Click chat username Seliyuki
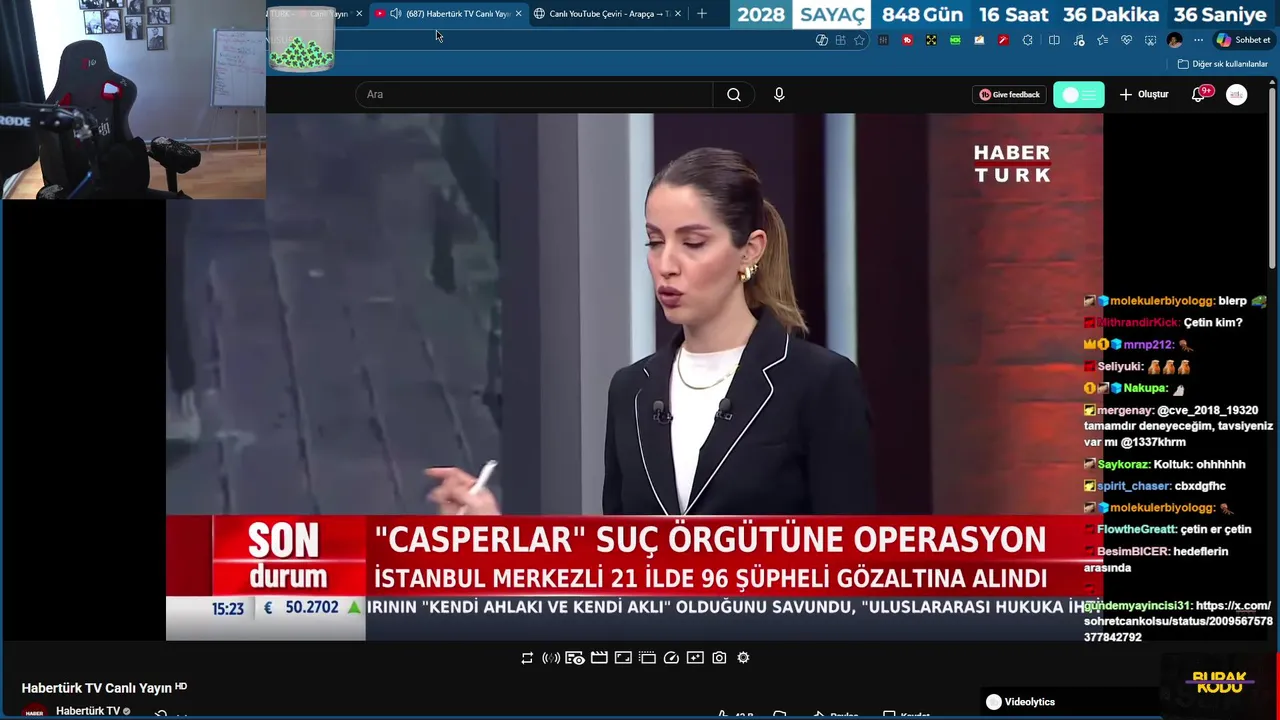Viewport: 1280px width, 720px height. [x=1119, y=366]
